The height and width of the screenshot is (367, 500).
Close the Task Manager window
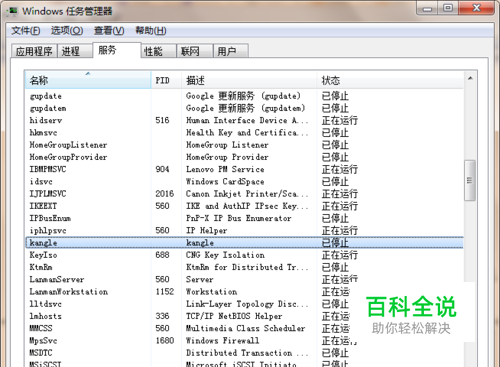pos(476,8)
